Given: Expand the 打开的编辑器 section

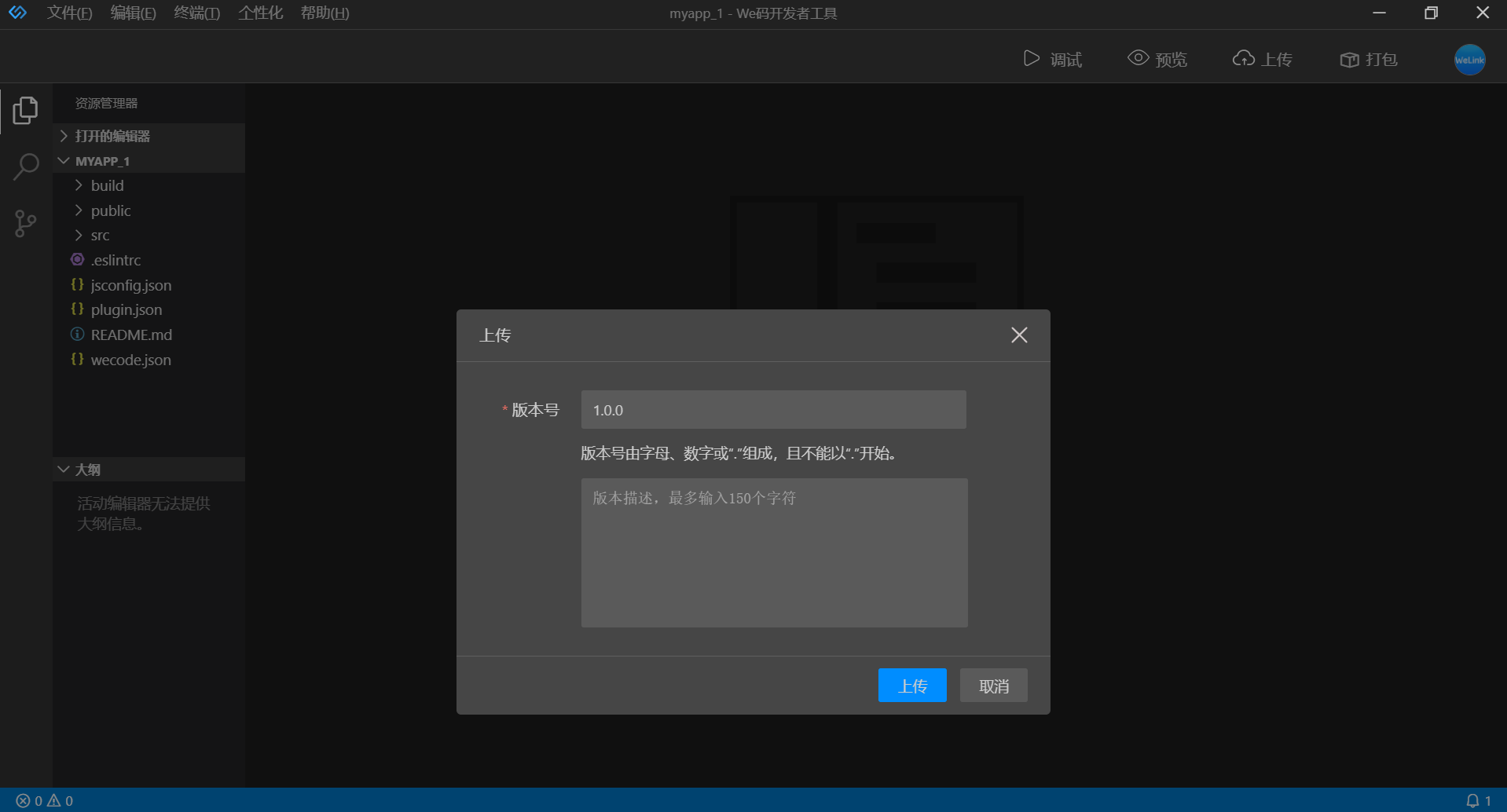Looking at the screenshot, I should (64, 135).
